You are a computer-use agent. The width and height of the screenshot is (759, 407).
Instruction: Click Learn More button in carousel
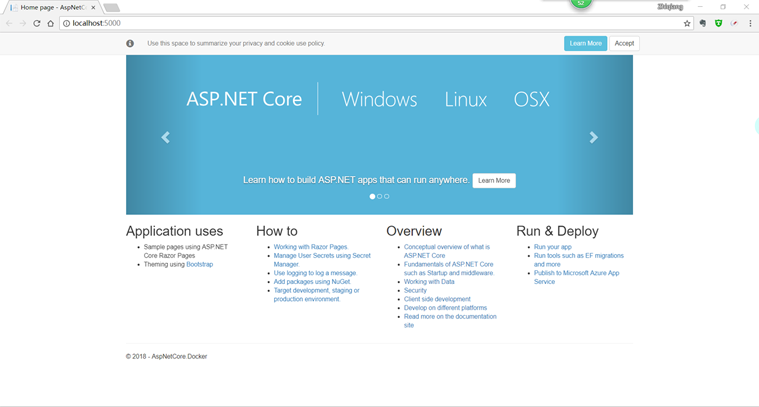494,181
